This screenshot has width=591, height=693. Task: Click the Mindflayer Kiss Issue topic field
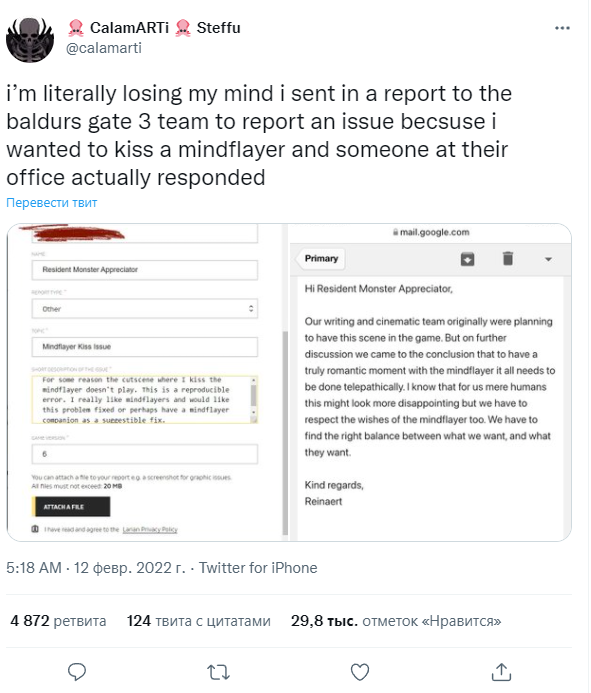[145, 346]
